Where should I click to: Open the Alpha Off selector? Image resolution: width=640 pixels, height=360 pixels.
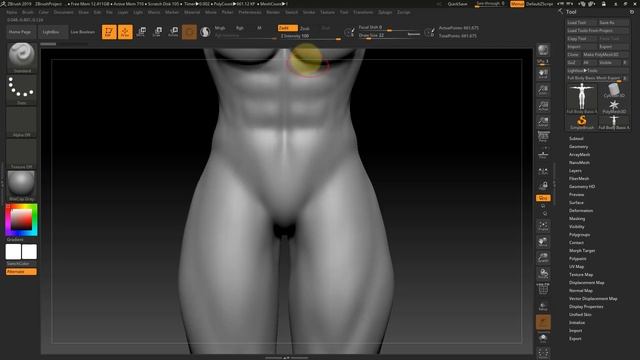pyautogui.click(x=22, y=122)
